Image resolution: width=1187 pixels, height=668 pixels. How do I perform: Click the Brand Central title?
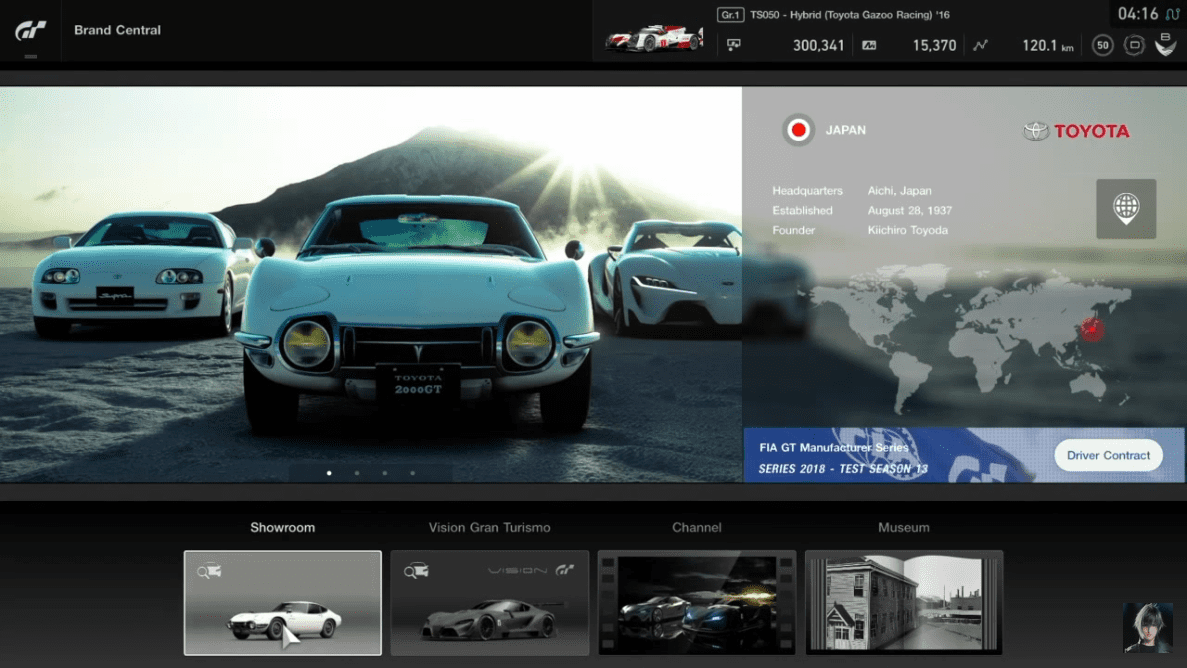(117, 30)
